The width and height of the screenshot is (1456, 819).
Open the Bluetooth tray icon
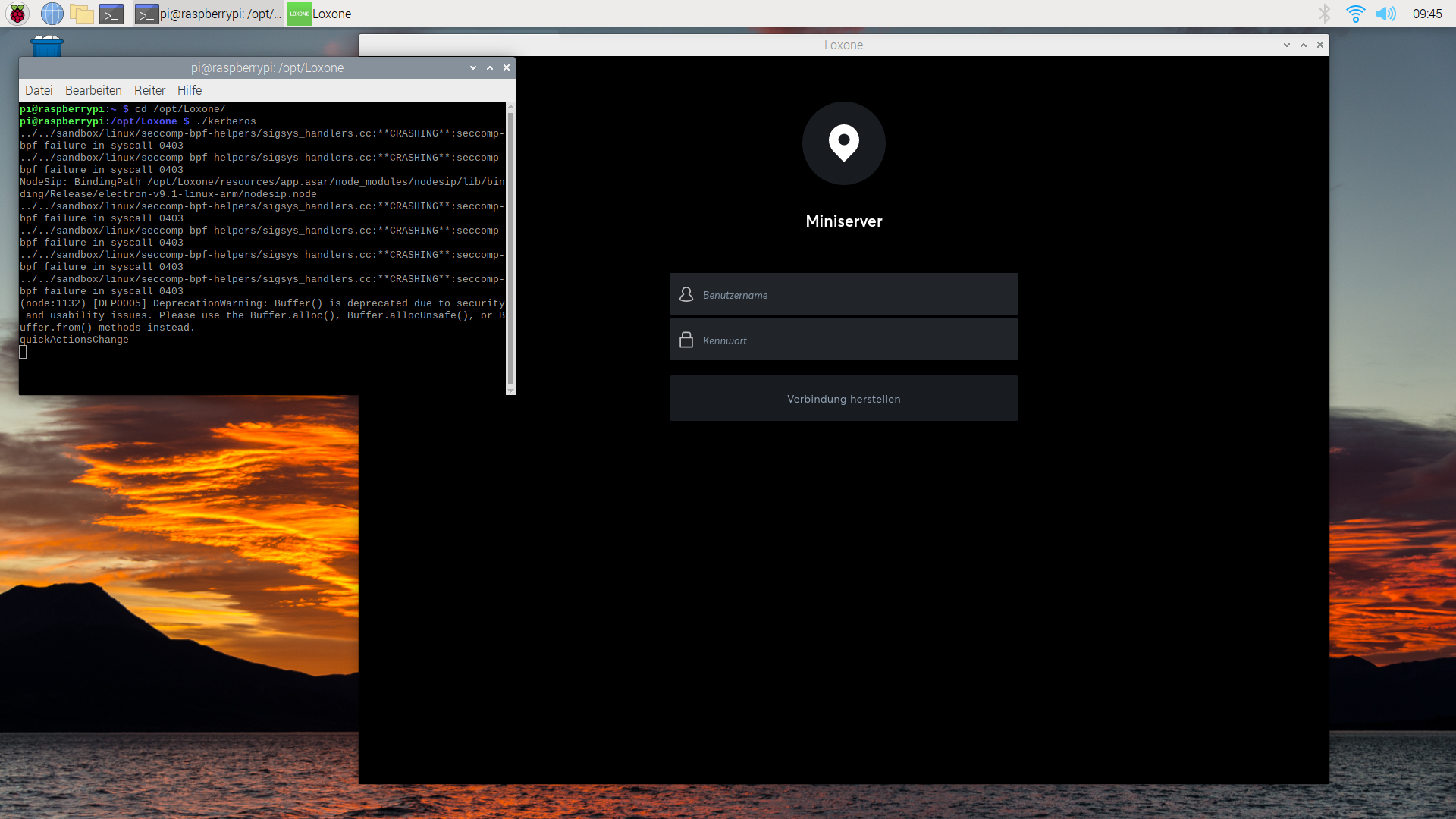(x=1324, y=14)
